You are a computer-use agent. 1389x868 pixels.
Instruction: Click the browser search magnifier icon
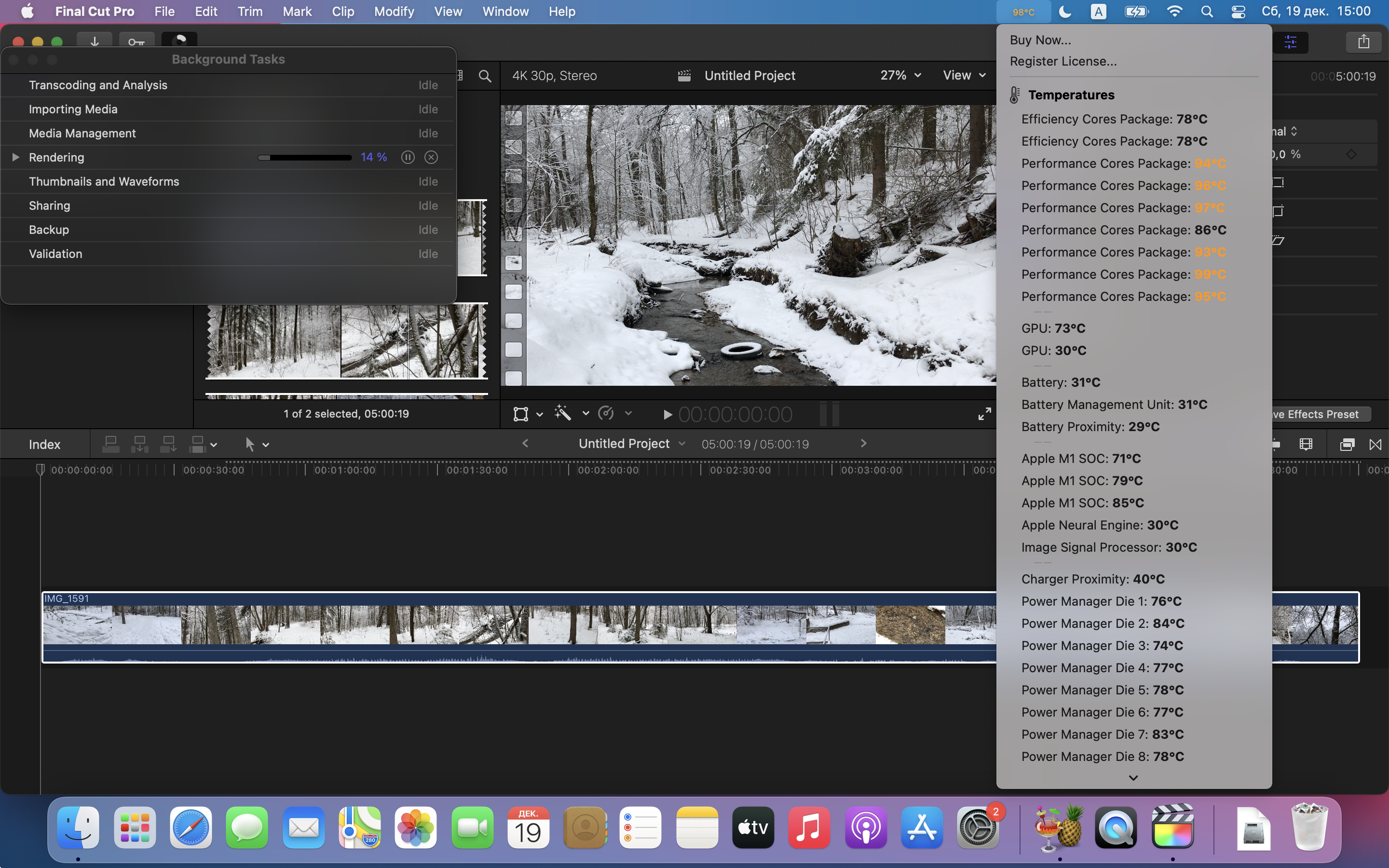[x=485, y=76]
